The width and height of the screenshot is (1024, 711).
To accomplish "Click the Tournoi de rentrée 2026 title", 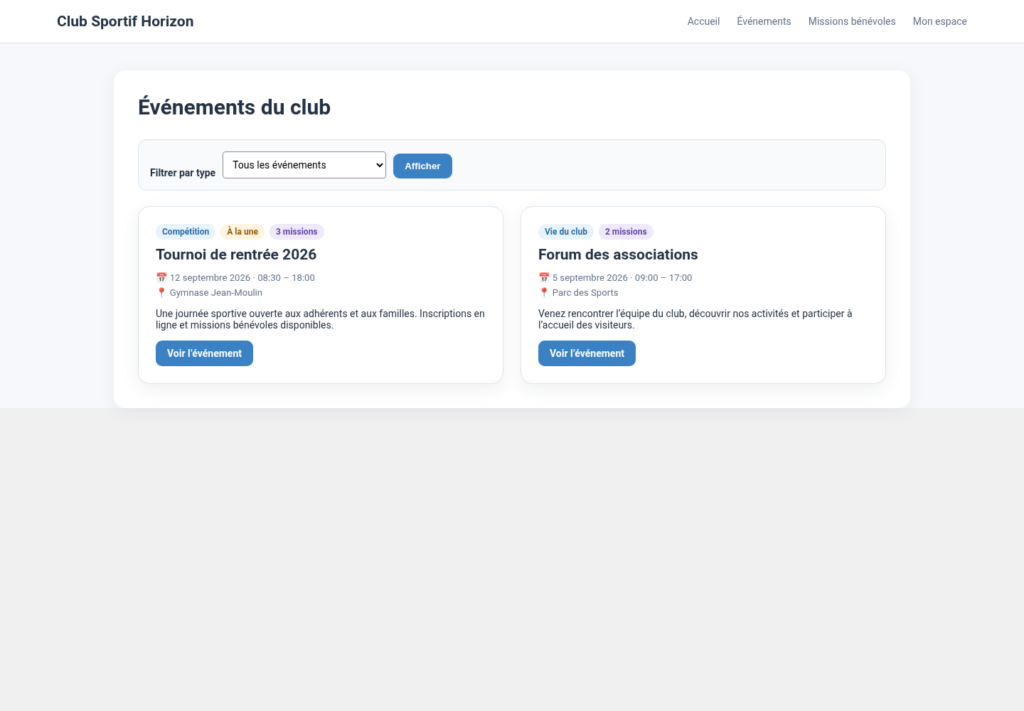I will pyautogui.click(x=236, y=255).
